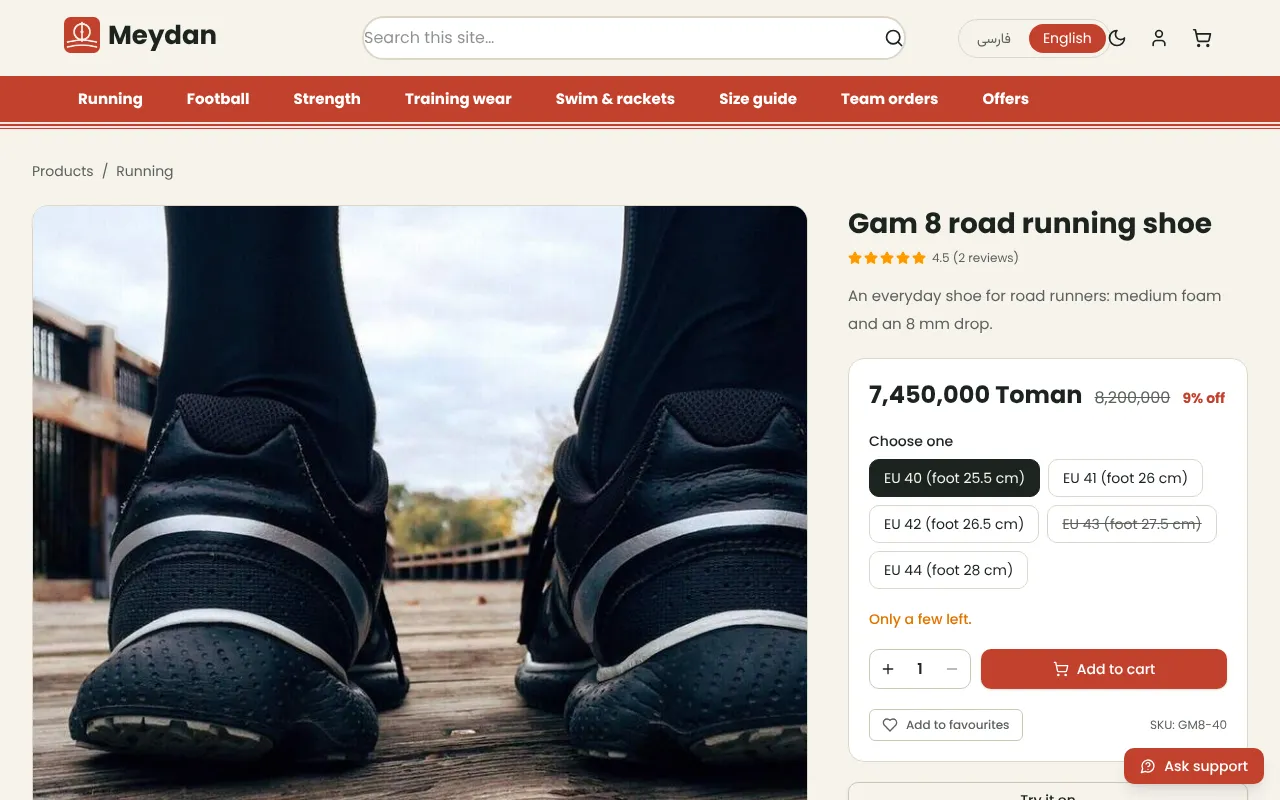Click the struck-through 8,200,000 price
1280x800 pixels.
pos(1132,397)
